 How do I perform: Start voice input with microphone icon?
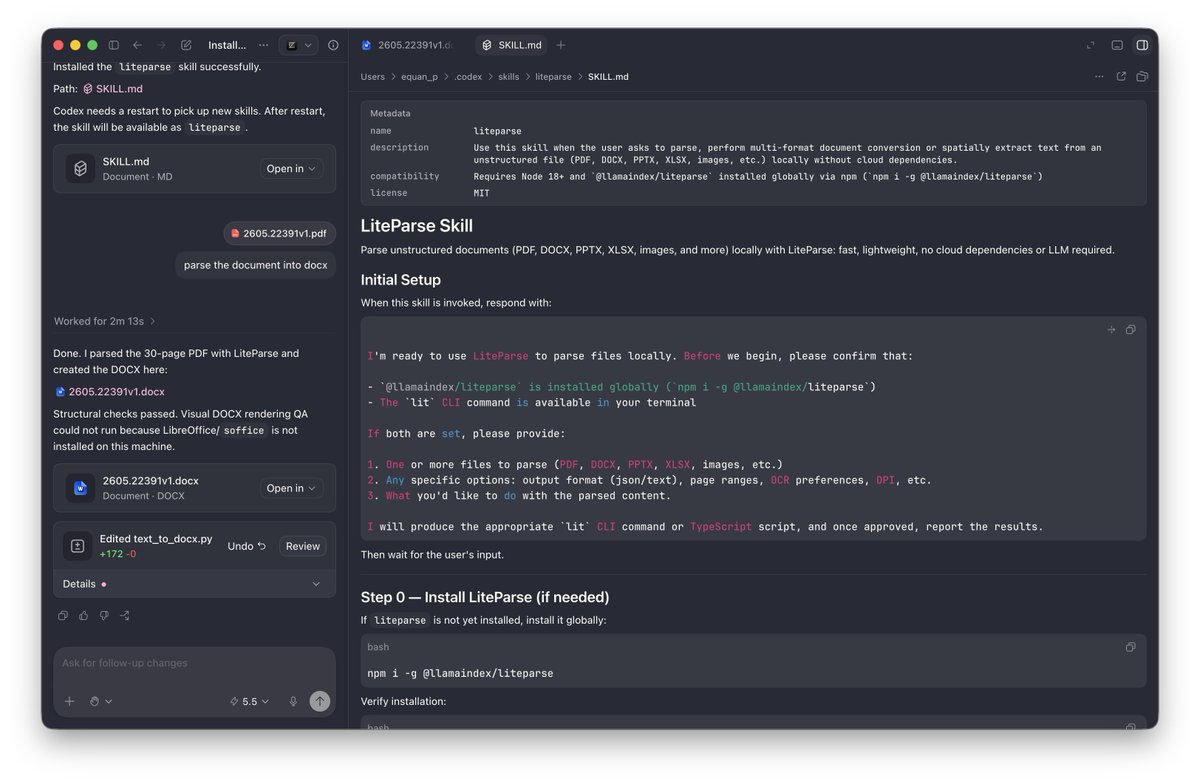pos(293,701)
